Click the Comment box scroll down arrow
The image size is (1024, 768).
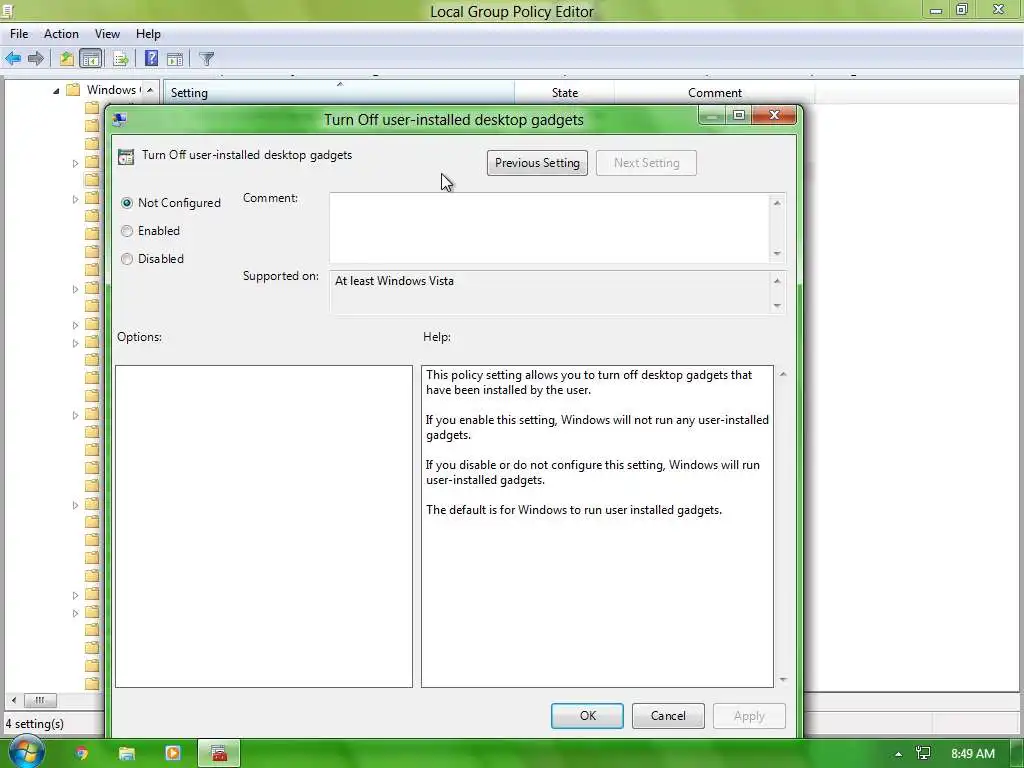click(x=777, y=253)
